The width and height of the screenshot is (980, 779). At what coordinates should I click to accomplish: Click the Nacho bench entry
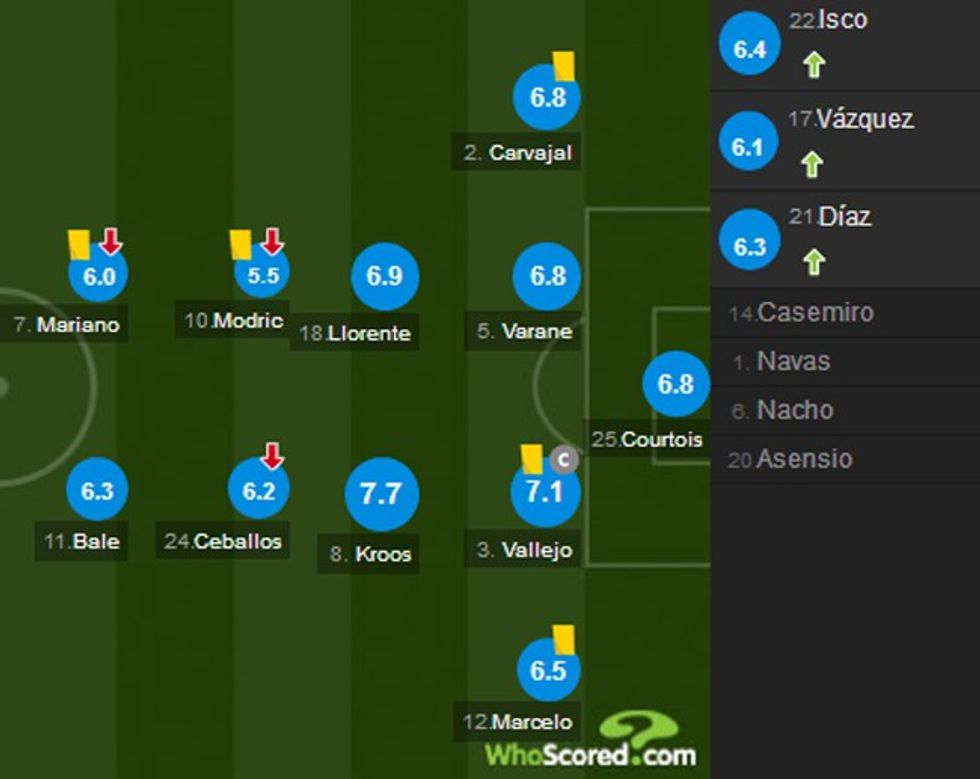point(795,410)
